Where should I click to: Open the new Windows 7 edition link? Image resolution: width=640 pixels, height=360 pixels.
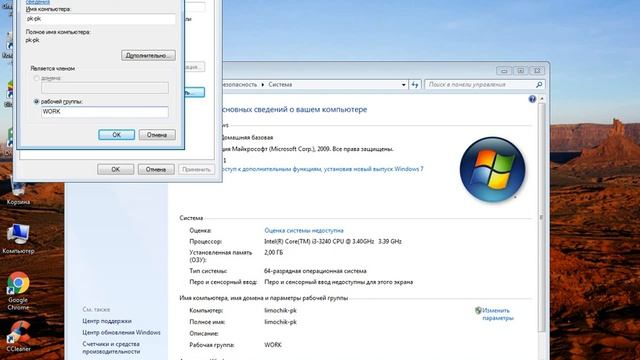click(323, 169)
